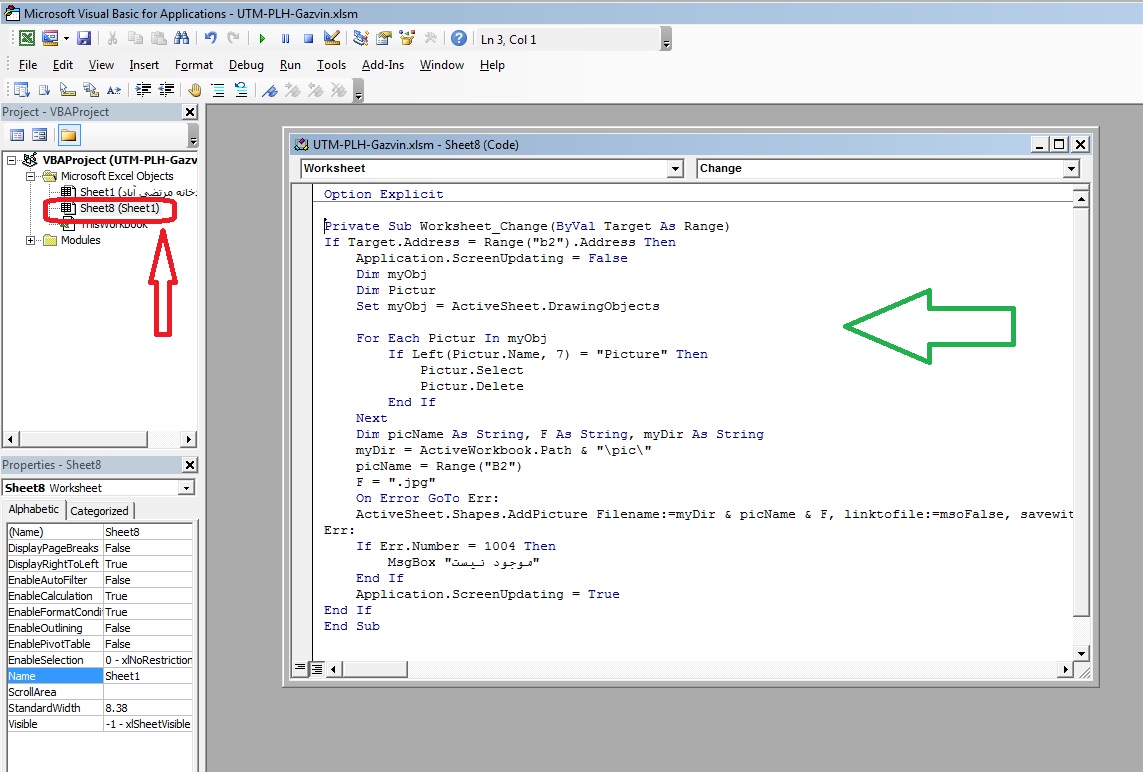This screenshot has width=1143, height=772.
Task: Click View Code icon in Project panel
Action: point(17,135)
